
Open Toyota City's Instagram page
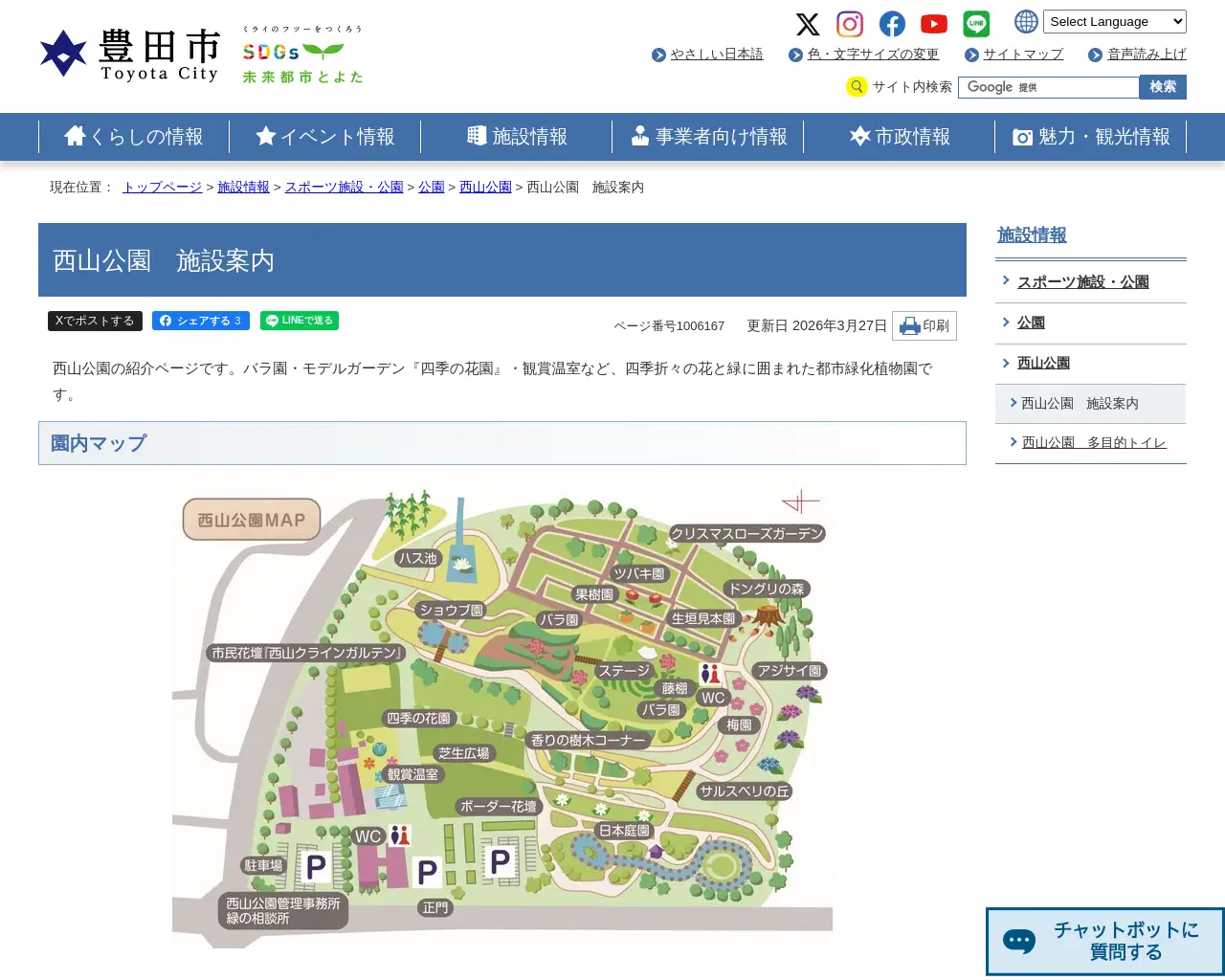click(x=850, y=24)
